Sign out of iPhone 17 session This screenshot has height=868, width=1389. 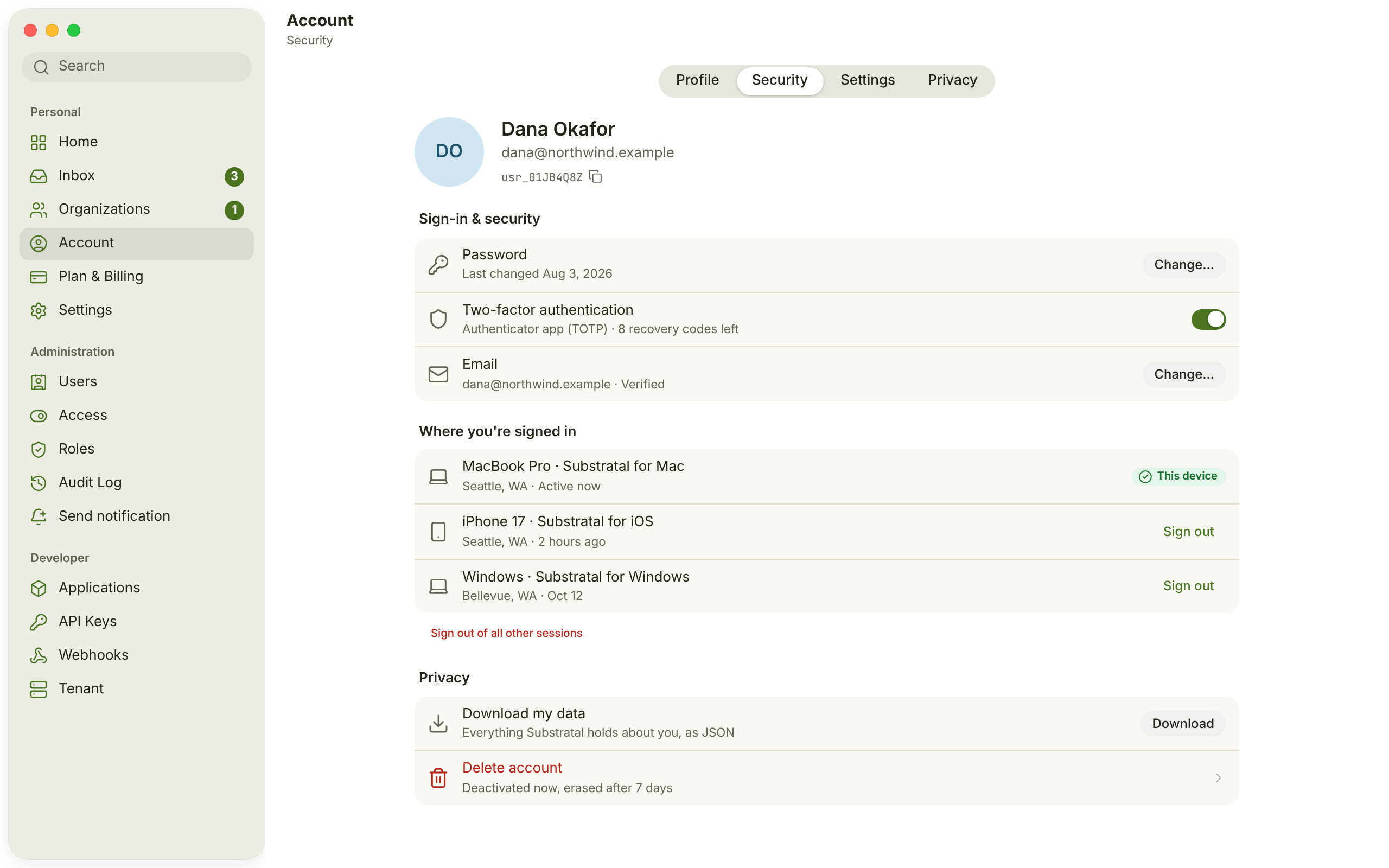(1188, 532)
